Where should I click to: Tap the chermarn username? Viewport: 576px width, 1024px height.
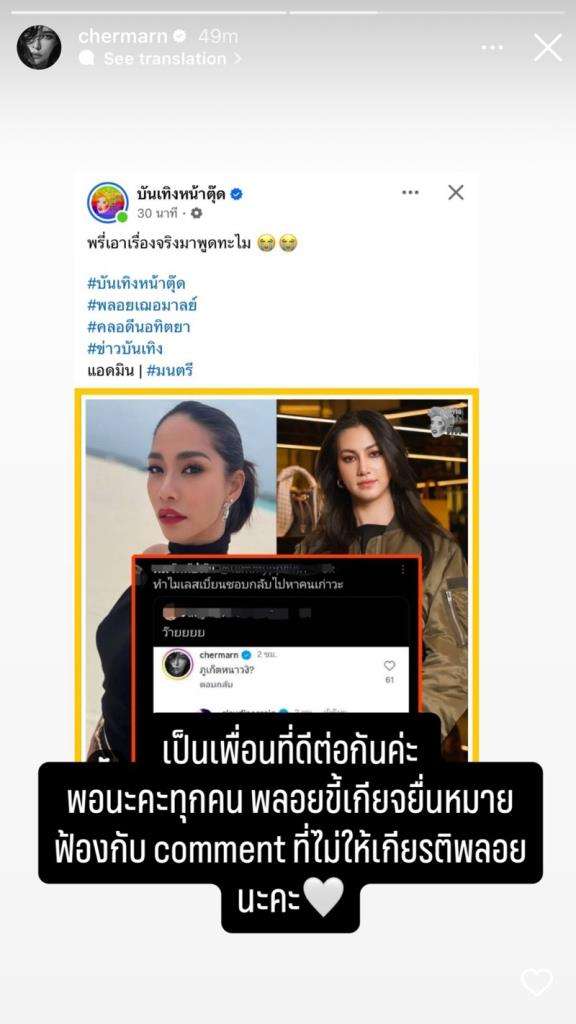click(x=123, y=37)
